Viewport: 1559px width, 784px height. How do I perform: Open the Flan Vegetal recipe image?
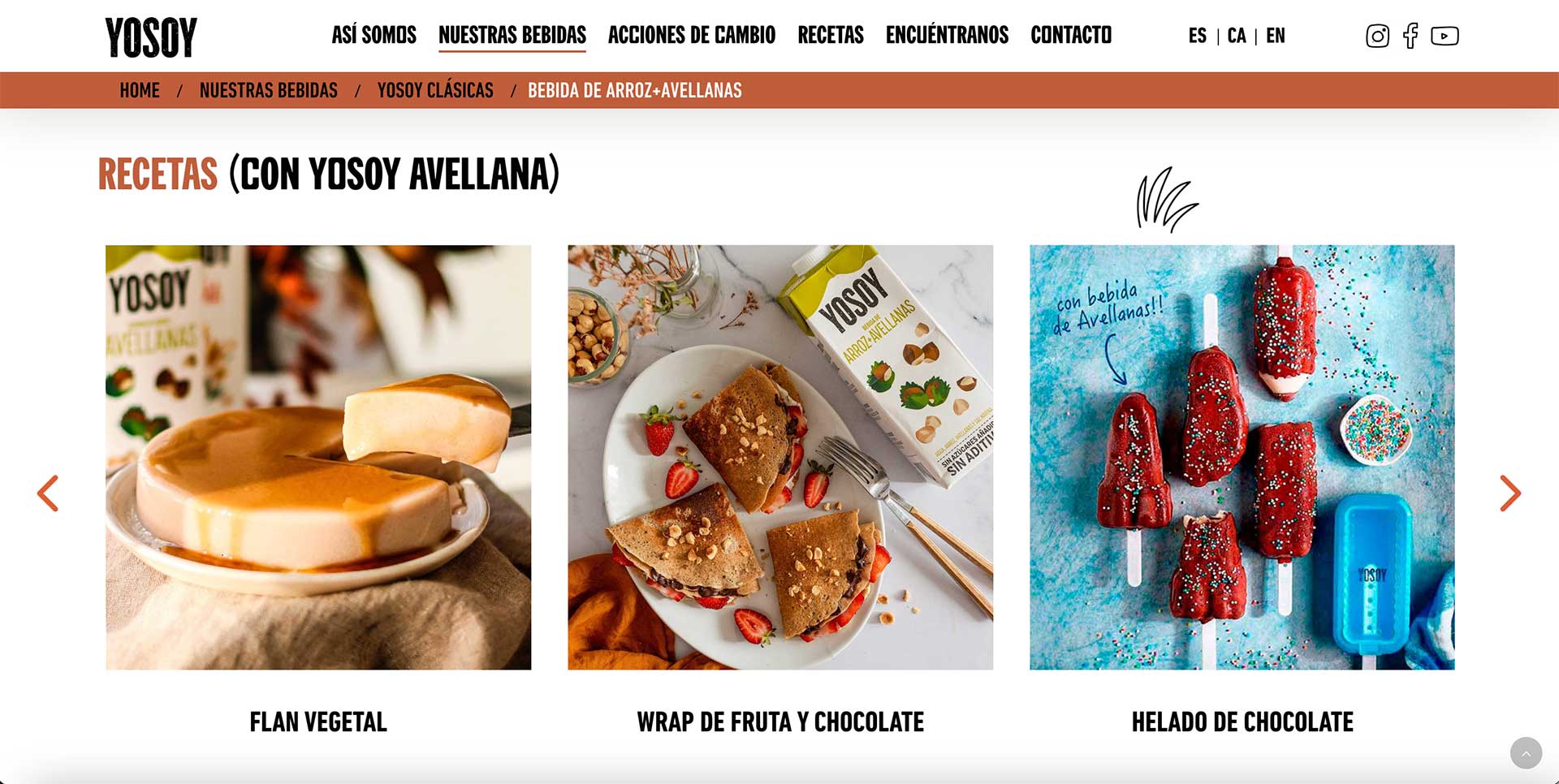[x=318, y=457]
